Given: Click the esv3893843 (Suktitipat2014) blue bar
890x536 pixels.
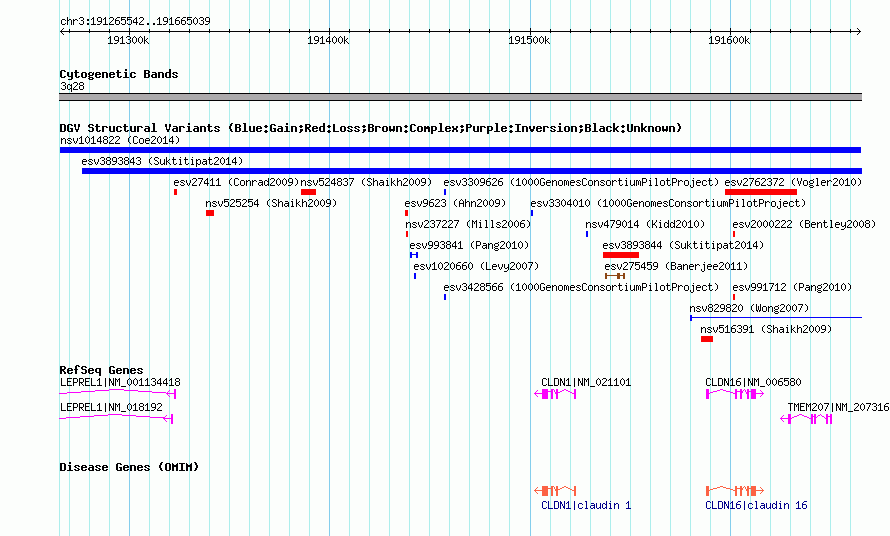Looking at the screenshot, I should tap(472, 171).
